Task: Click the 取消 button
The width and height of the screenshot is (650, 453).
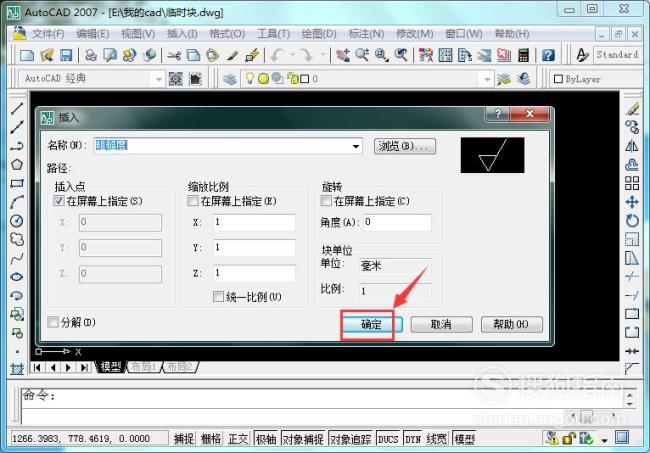Action: point(441,325)
